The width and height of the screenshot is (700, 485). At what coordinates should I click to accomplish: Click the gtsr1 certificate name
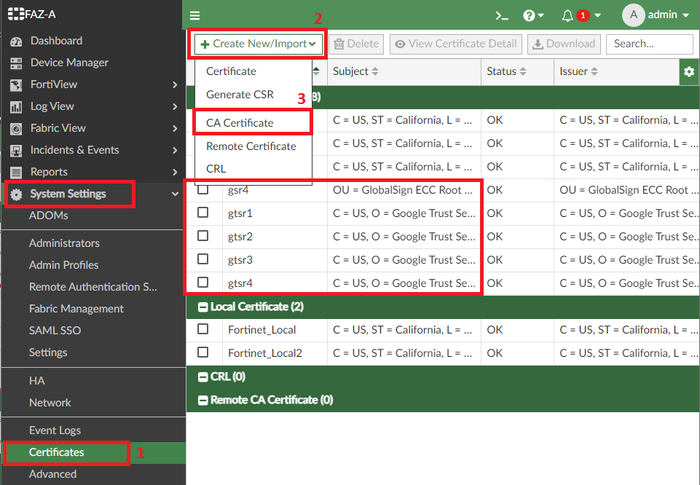[x=240, y=213]
